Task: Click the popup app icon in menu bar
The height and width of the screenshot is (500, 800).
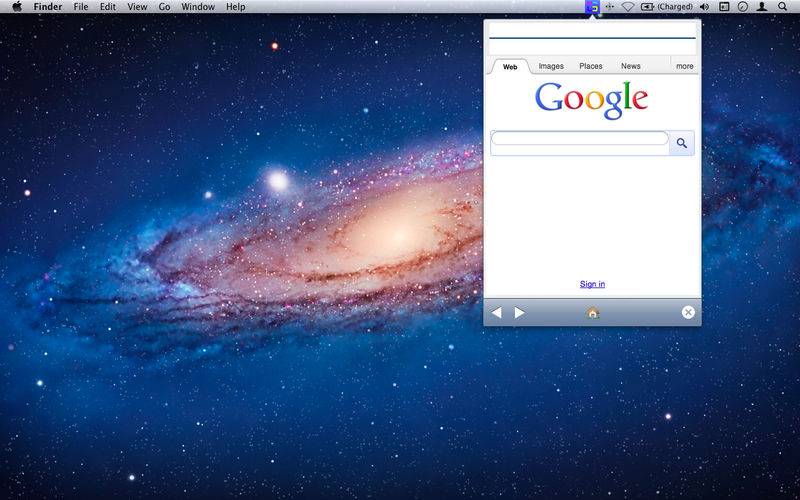Action: point(592,7)
